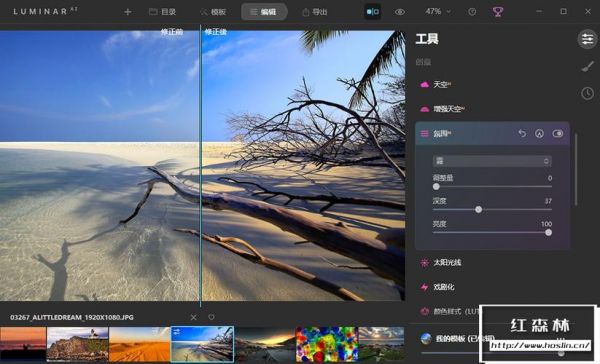Viewport: 600px width, 364px height.
Task: Open the history clock in top bar
Action: tap(472, 12)
